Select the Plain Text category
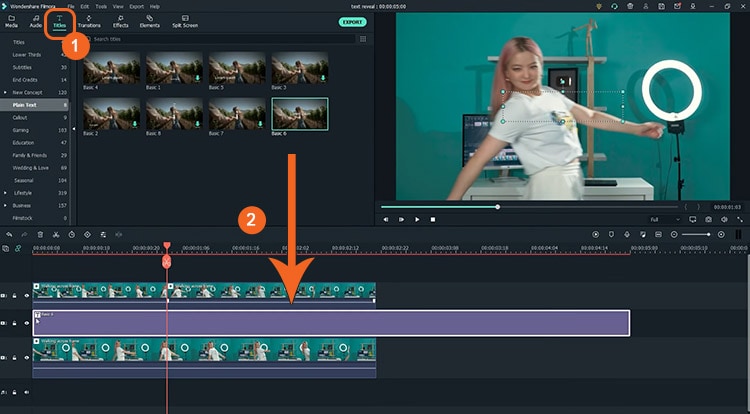Viewport: 750px width, 414px height. [34, 105]
